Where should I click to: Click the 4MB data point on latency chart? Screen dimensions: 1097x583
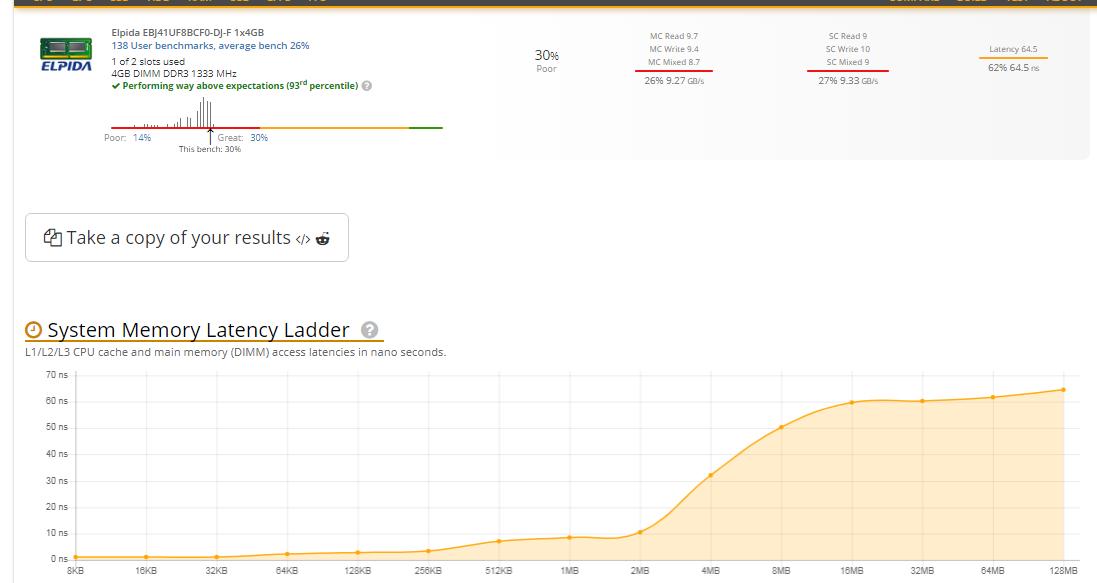(x=711, y=475)
